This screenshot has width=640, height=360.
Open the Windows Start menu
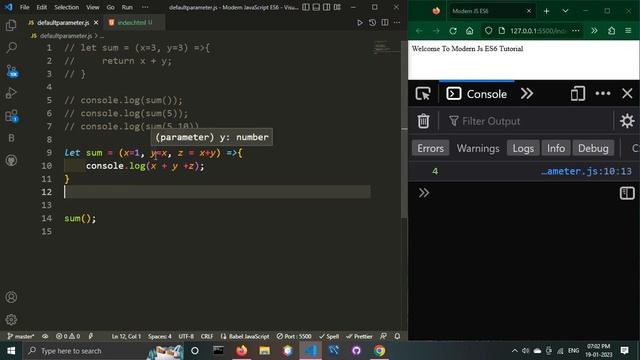click(11, 351)
